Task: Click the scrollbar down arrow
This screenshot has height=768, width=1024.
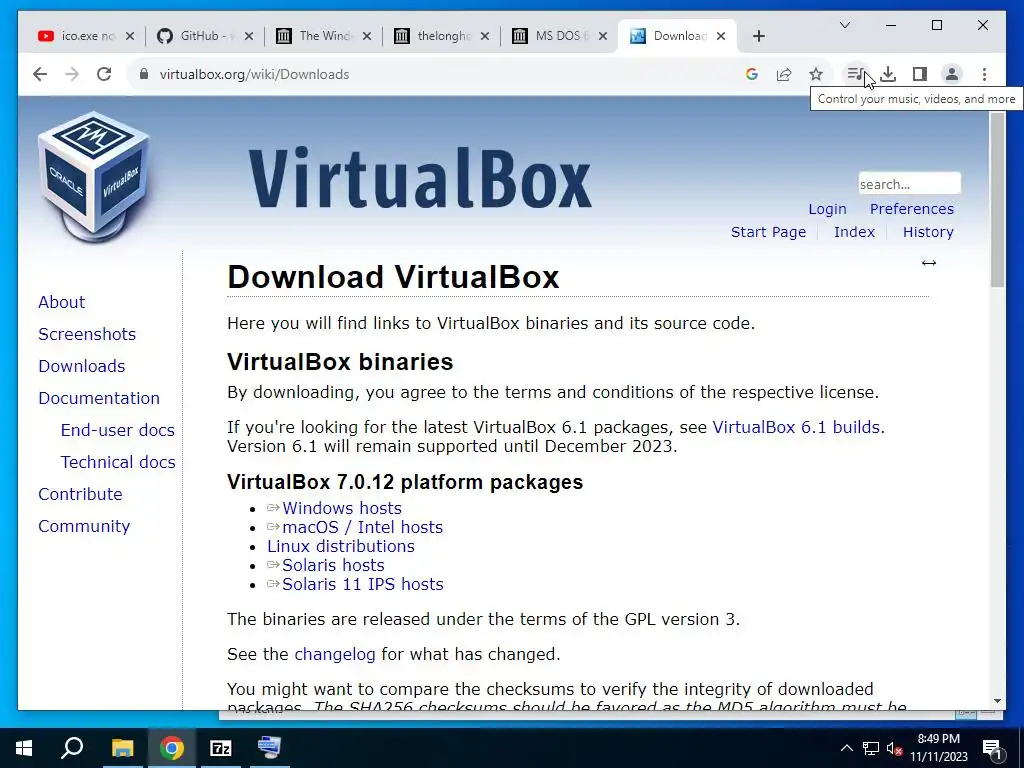Action: point(997,701)
